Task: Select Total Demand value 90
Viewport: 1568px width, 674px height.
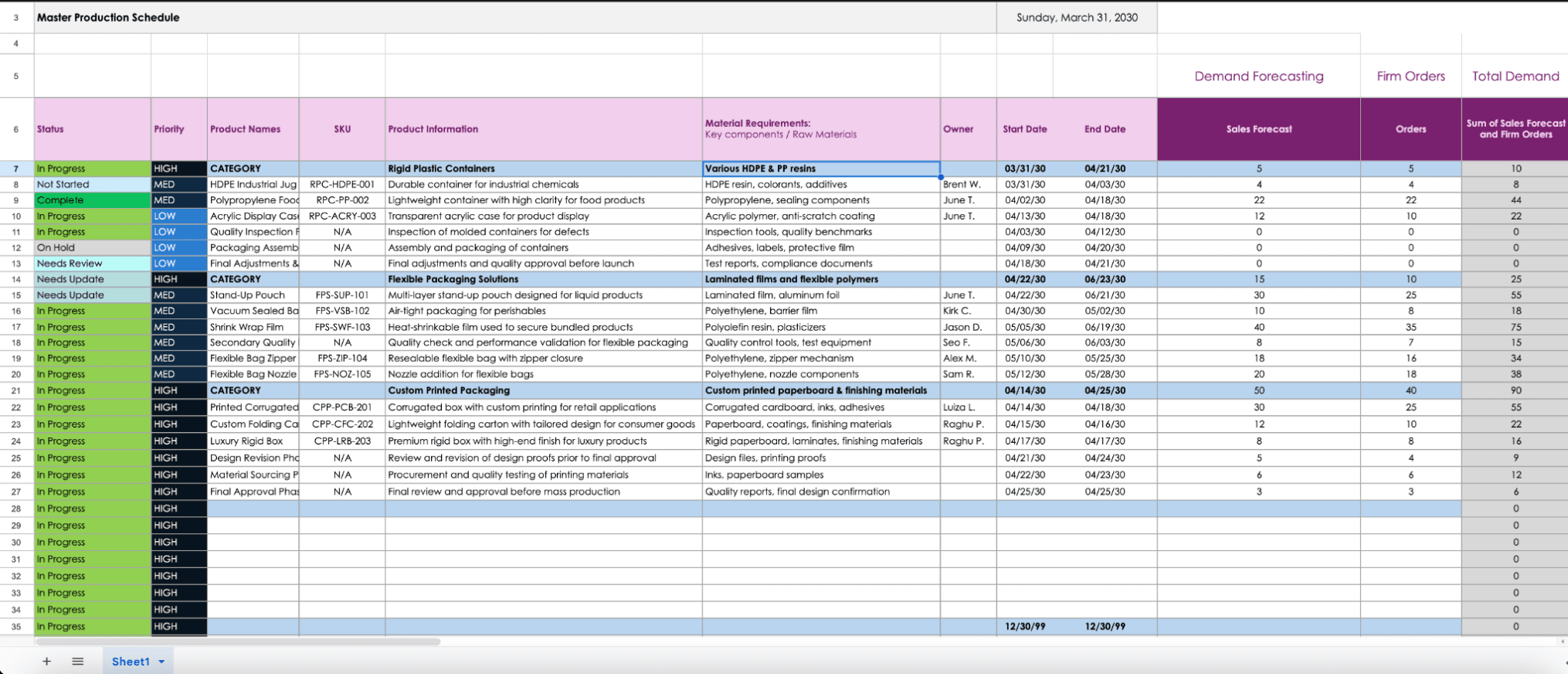Action: pyautogui.click(x=1515, y=390)
